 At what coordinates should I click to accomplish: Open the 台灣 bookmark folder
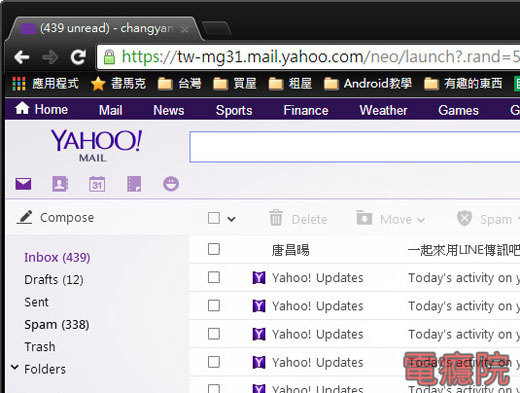coord(179,83)
